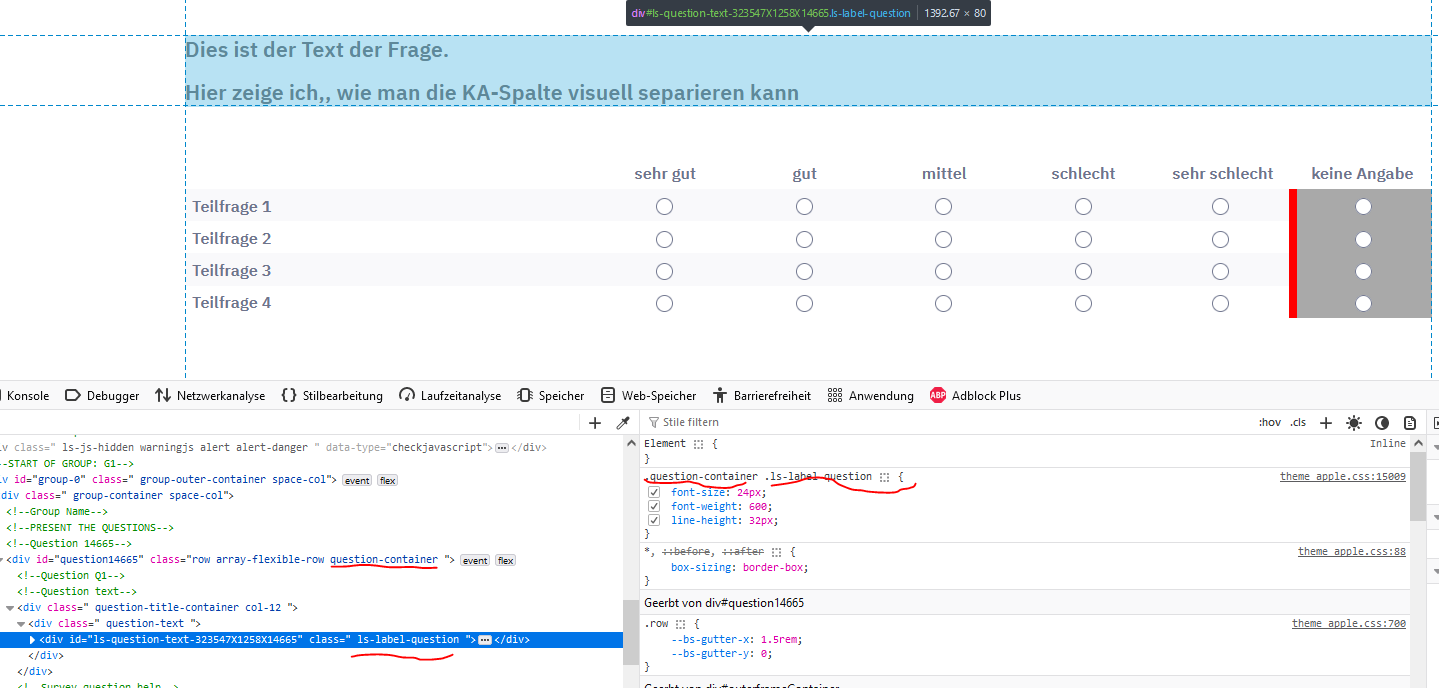This screenshot has height=688, width=1439.
Task: Open the Debugger tab
Action: (x=102, y=396)
